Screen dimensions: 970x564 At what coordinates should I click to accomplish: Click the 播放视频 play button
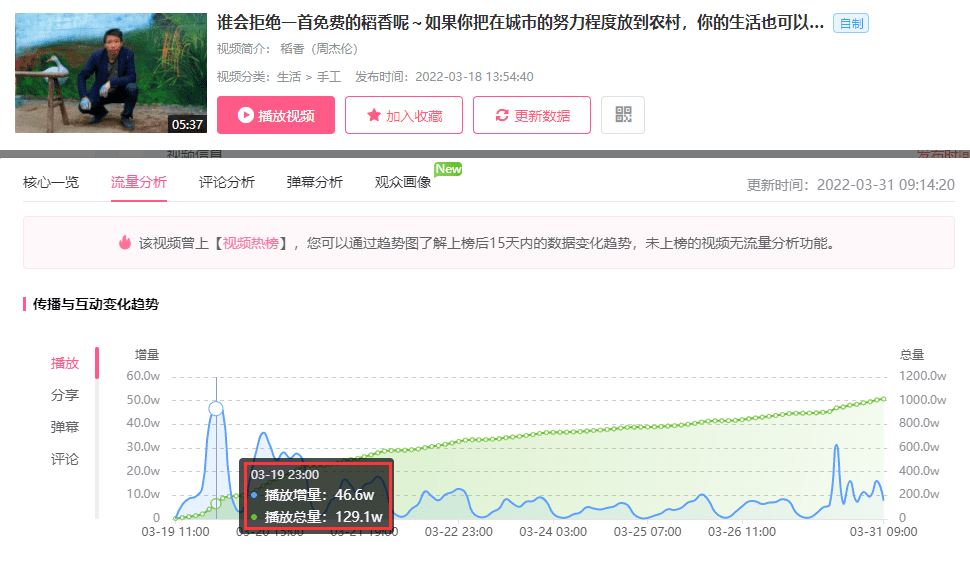click(x=276, y=115)
